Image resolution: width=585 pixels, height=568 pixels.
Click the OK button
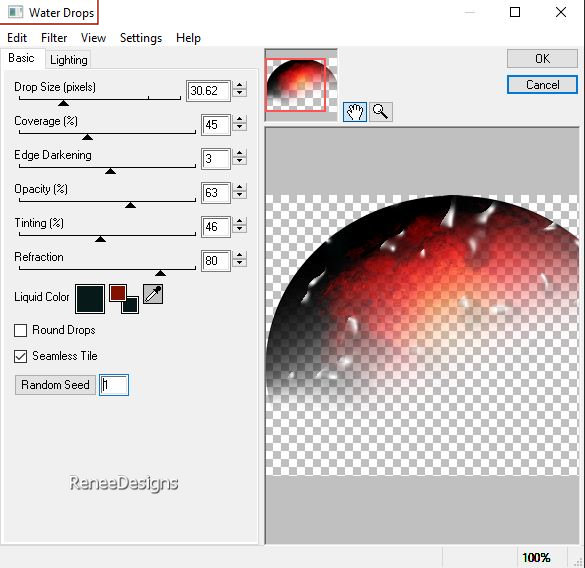coord(542,59)
